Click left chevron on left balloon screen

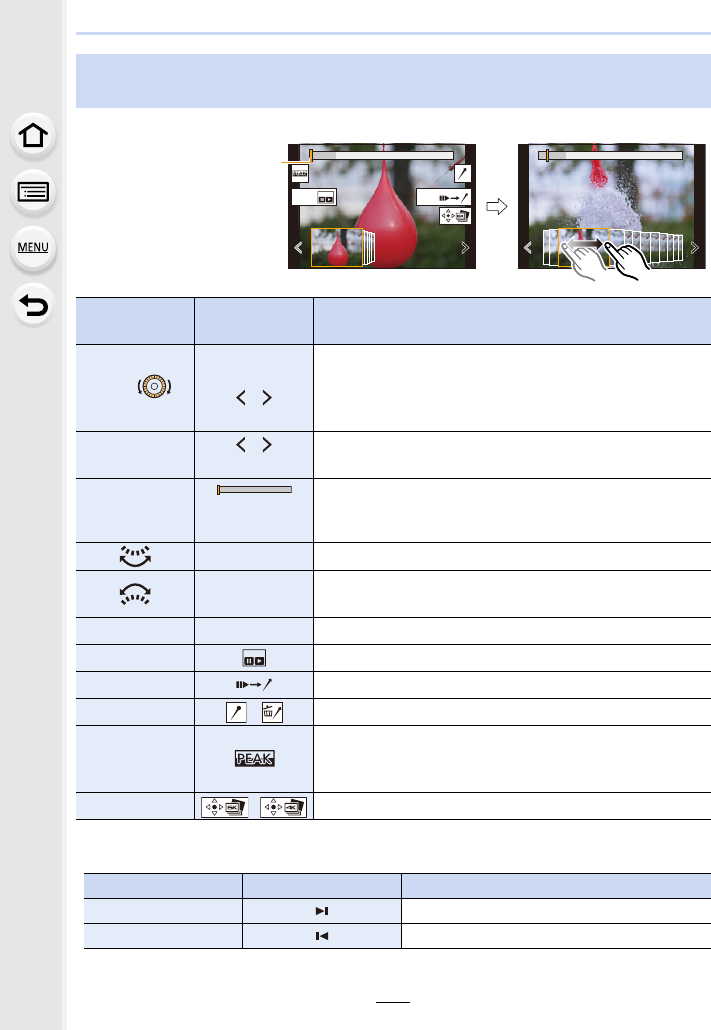click(x=298, y=248)
